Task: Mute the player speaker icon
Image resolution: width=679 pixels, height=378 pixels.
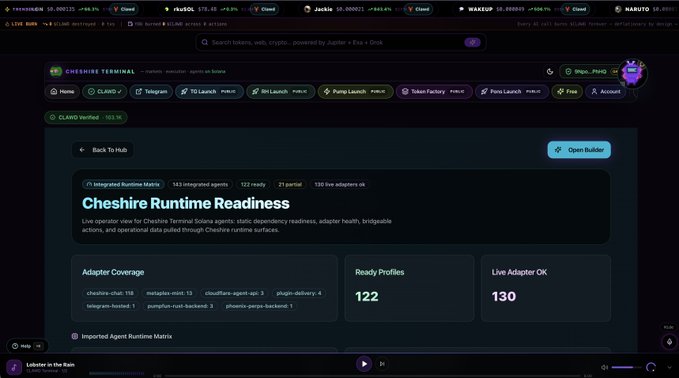Action: (x=605, y=367)
